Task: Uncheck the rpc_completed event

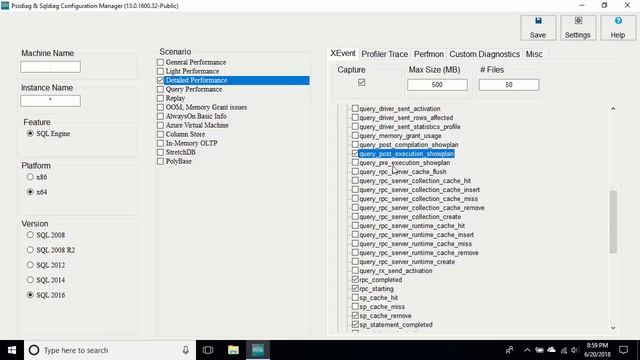Action: 355,280
